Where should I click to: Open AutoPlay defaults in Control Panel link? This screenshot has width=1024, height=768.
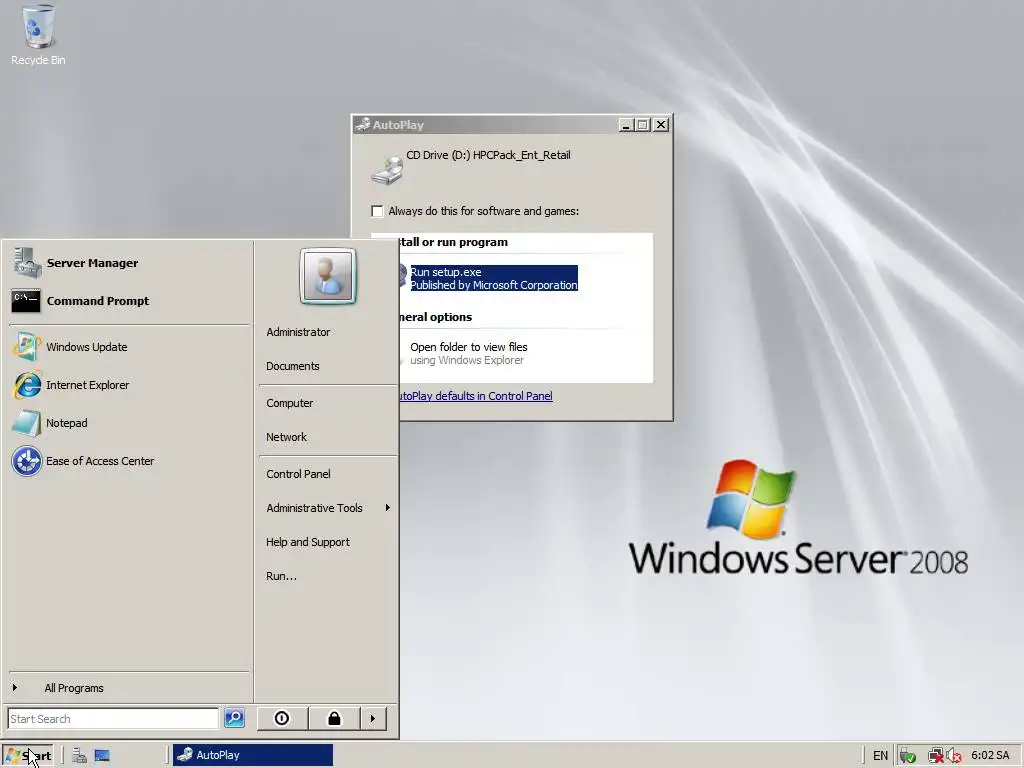click(475, 396)
